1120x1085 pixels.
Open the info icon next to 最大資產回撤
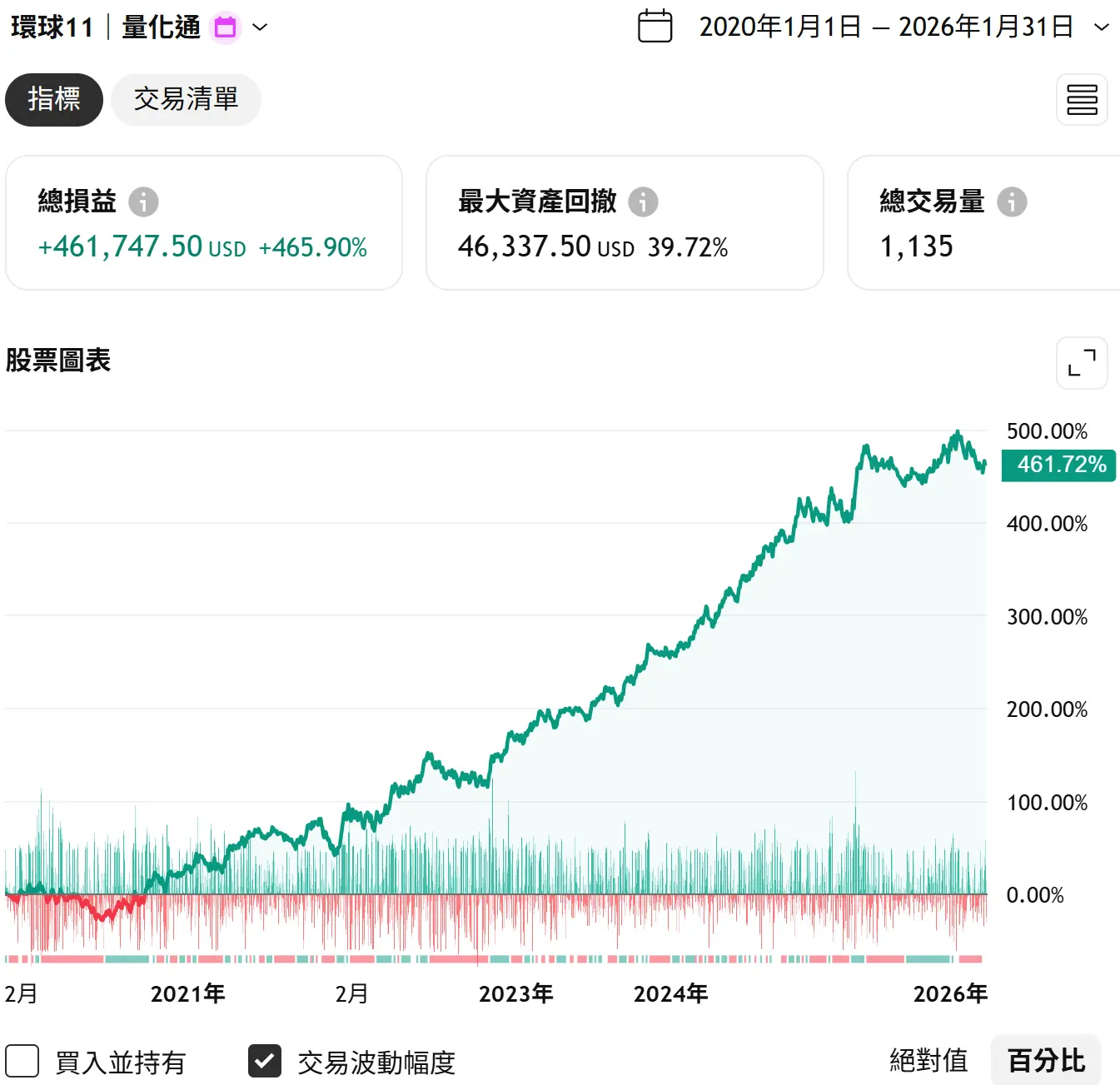[643, 202]
